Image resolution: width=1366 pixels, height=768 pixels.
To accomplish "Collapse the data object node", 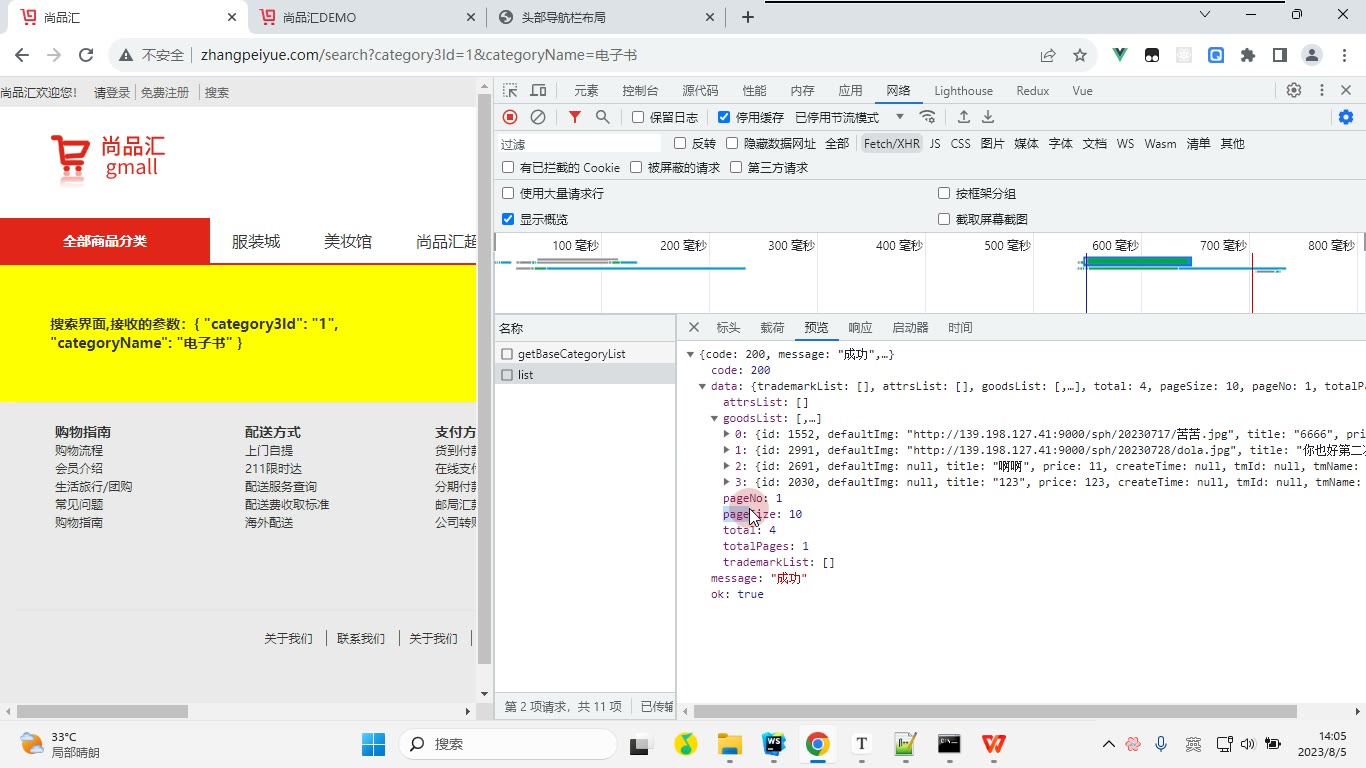I will 702,386.
